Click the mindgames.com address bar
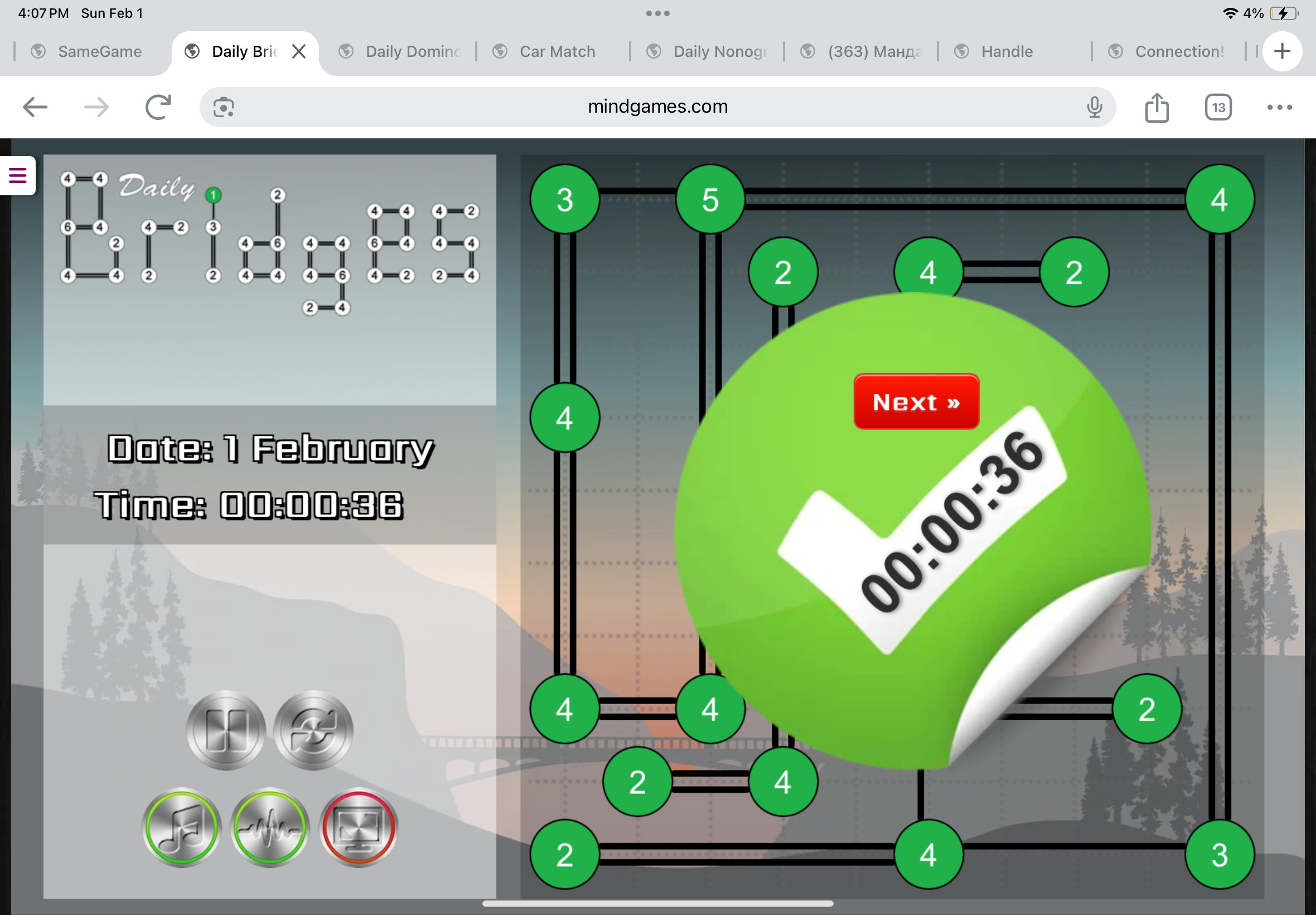Screen dimensions: 1316x915 pos(657,107)
